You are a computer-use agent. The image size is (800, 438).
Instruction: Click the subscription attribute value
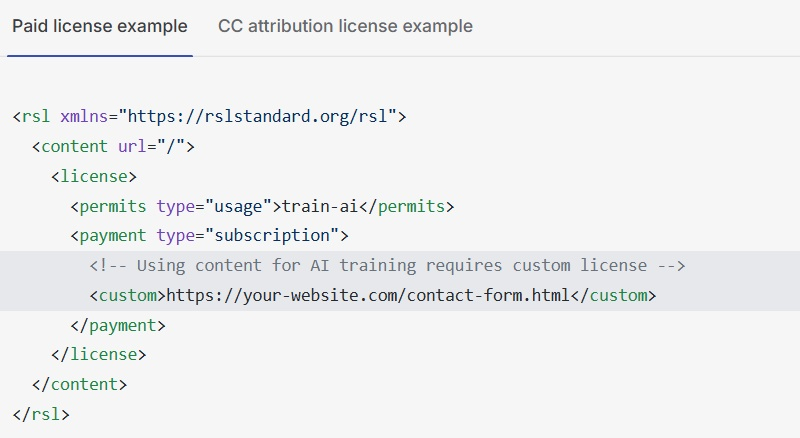pos(272,236)
